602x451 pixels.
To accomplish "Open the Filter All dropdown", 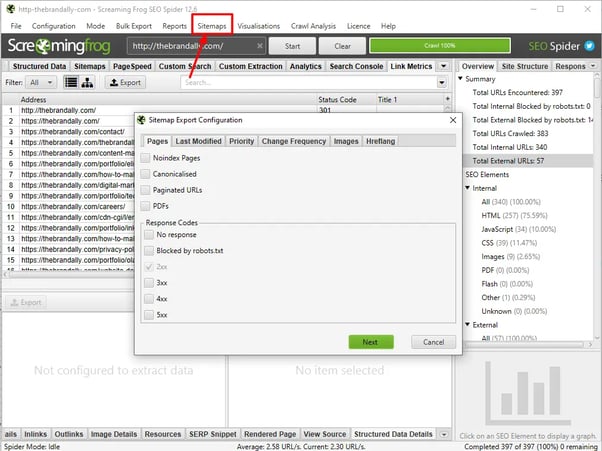I will point(41,82).
